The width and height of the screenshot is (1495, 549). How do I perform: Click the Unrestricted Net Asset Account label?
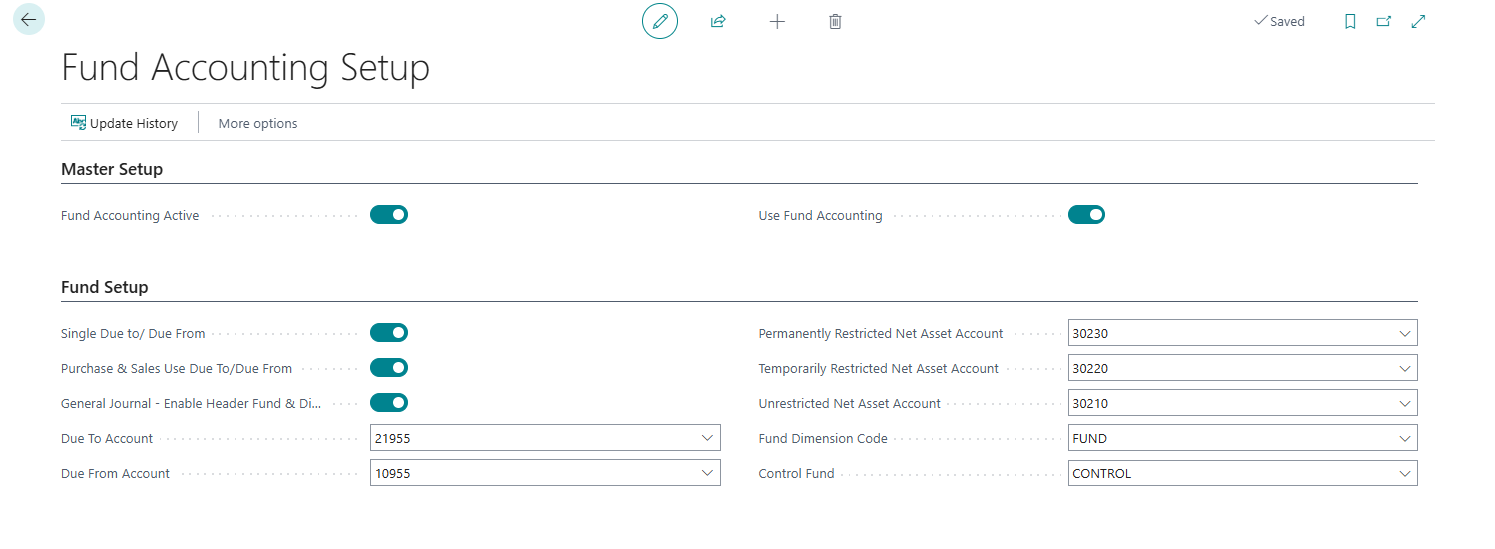click(x=850, y=403)
